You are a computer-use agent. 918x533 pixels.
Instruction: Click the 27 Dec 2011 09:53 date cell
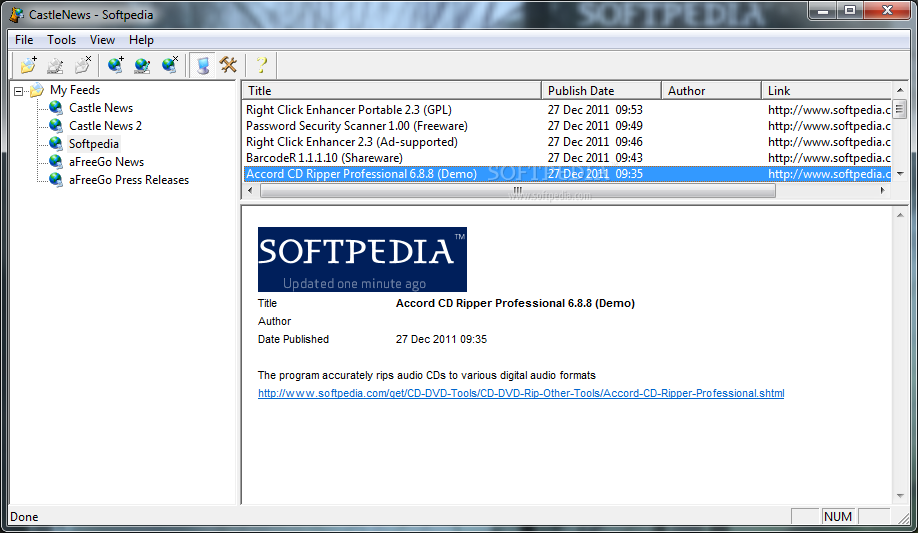(x=595, y=110)
